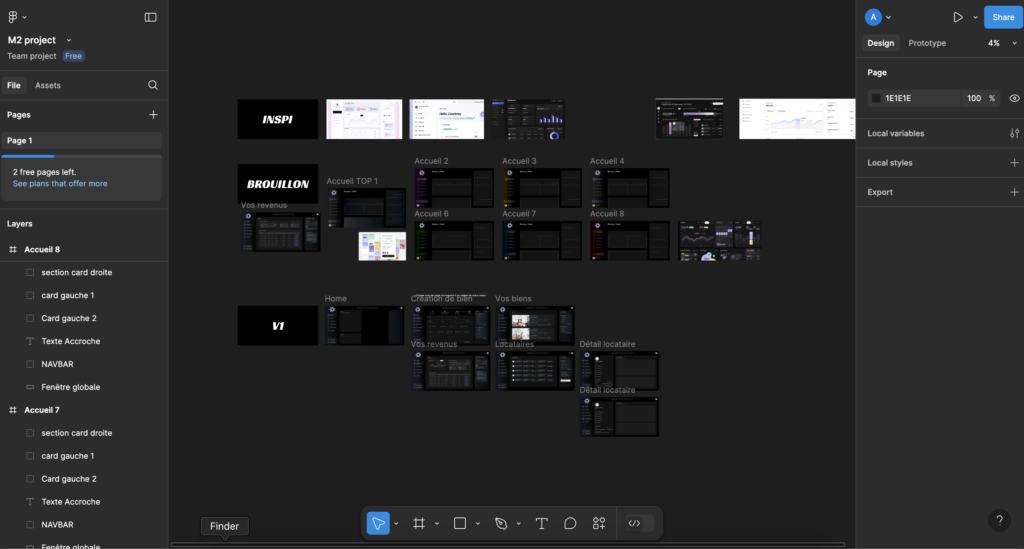Viewport: 1024px width, 549px height.
Task: Select the Move tool in bottom toolbar
Action: pos(378,523)
